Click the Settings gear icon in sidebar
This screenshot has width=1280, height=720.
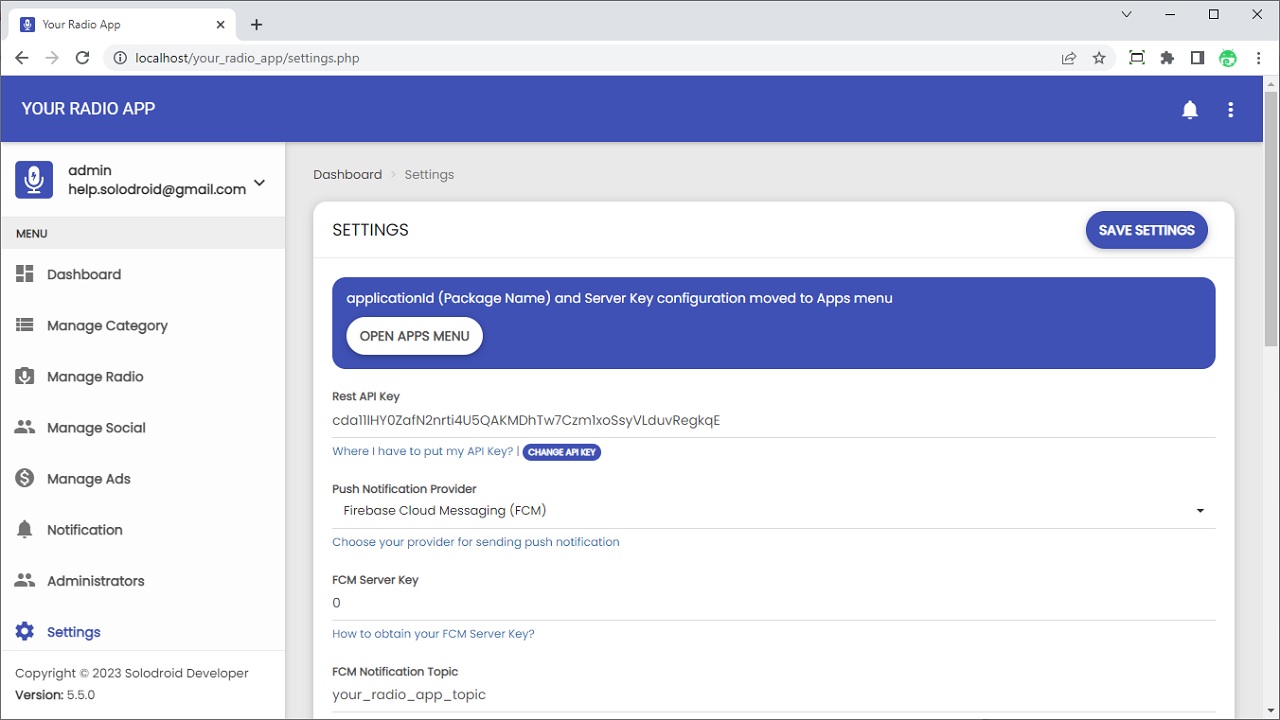click(25, 631)
